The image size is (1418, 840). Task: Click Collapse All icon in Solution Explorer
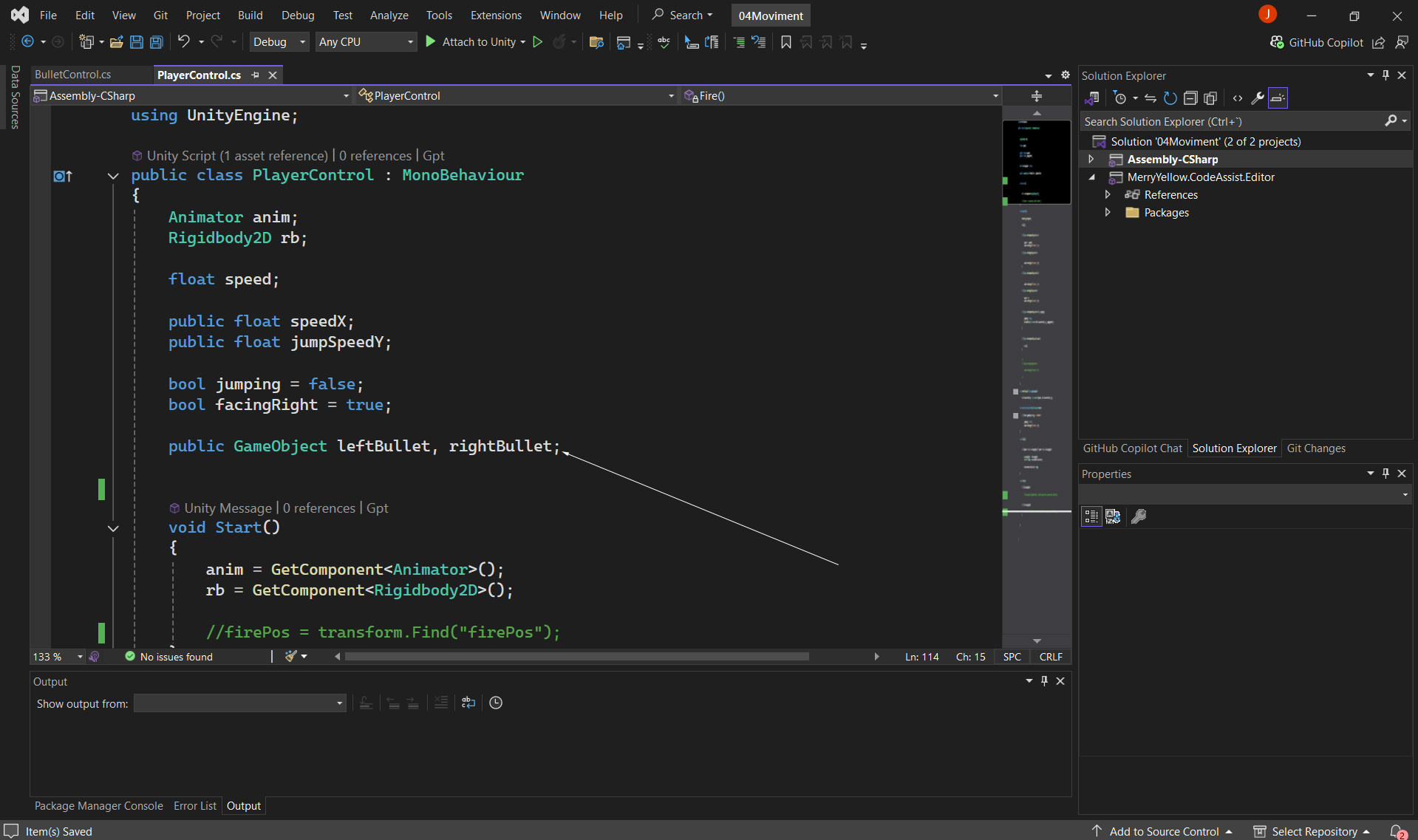pyautogui.click(x=1190, y=98)
